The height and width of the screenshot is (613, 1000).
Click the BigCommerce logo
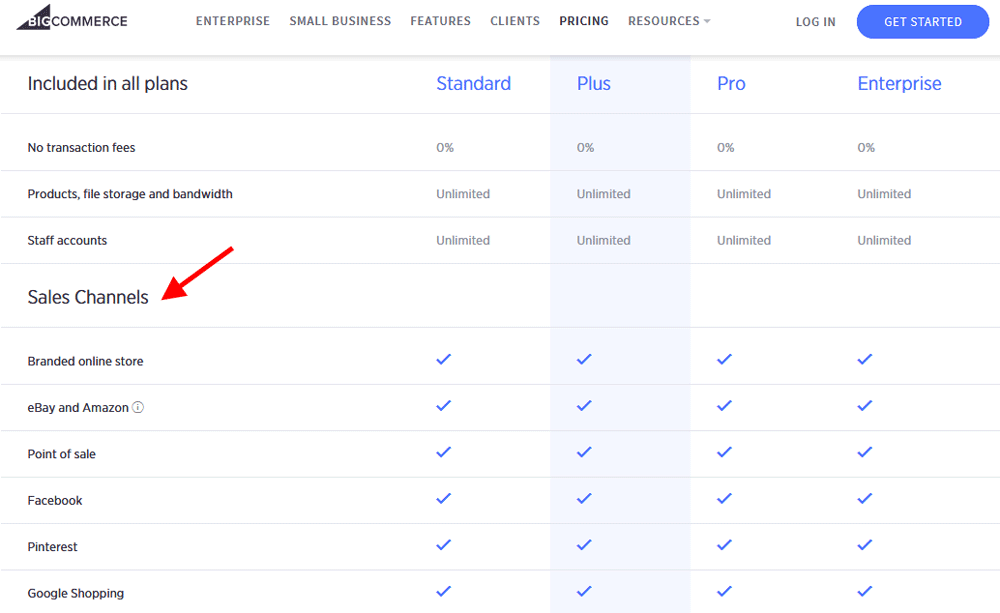(x=71, y=18)
